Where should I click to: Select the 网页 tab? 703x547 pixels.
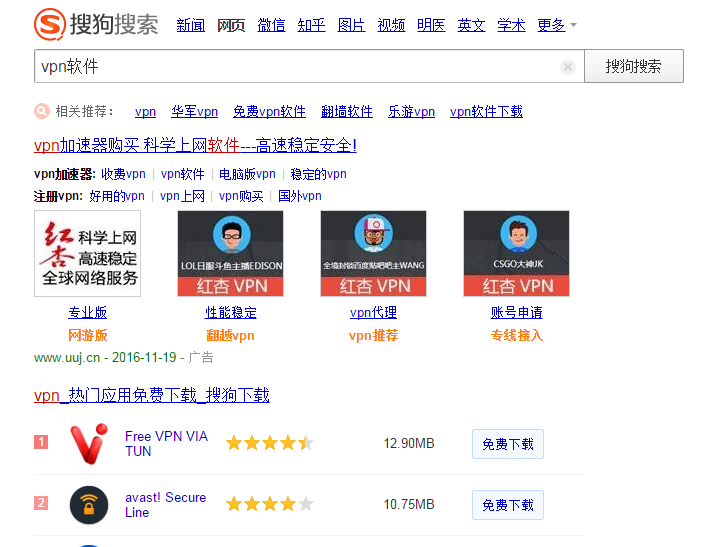pos(231,25)
